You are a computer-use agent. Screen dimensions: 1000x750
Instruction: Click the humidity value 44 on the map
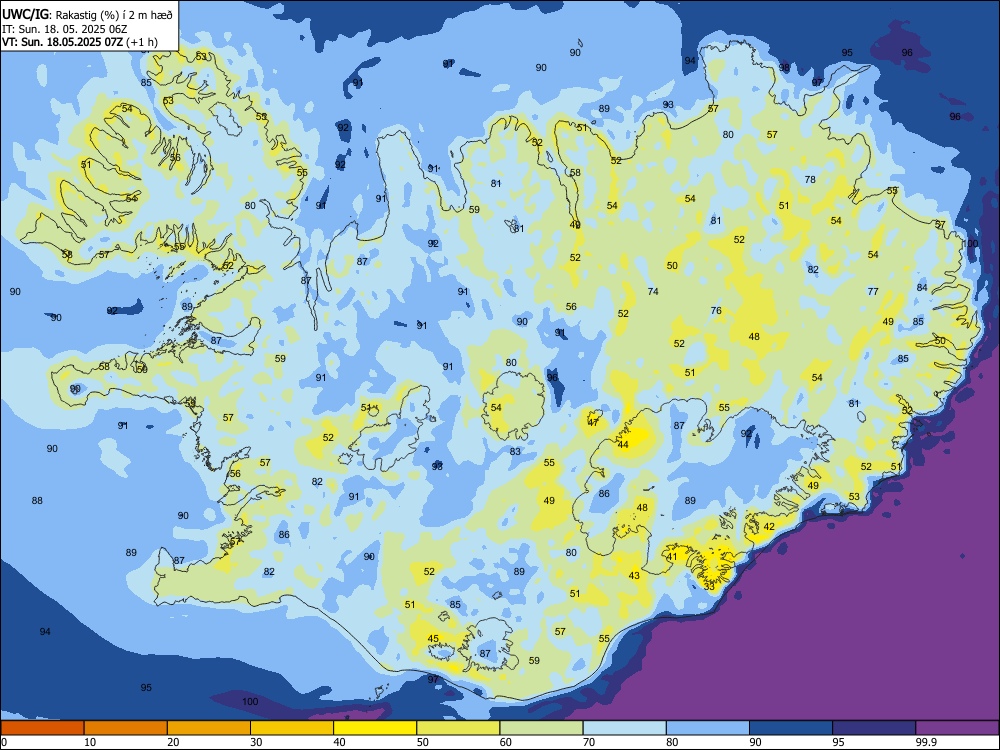point(623,445)
